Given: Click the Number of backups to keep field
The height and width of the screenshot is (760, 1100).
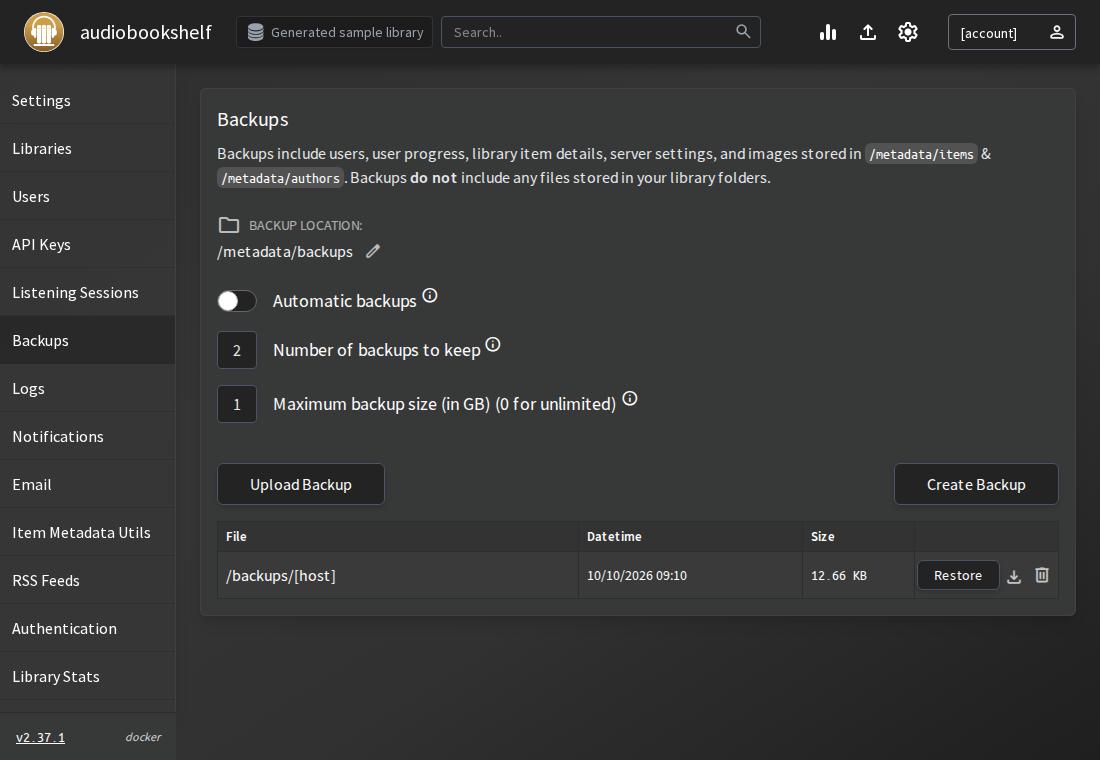Looking at the screenshot, I should pyautogui.click(x=236, y=350).
